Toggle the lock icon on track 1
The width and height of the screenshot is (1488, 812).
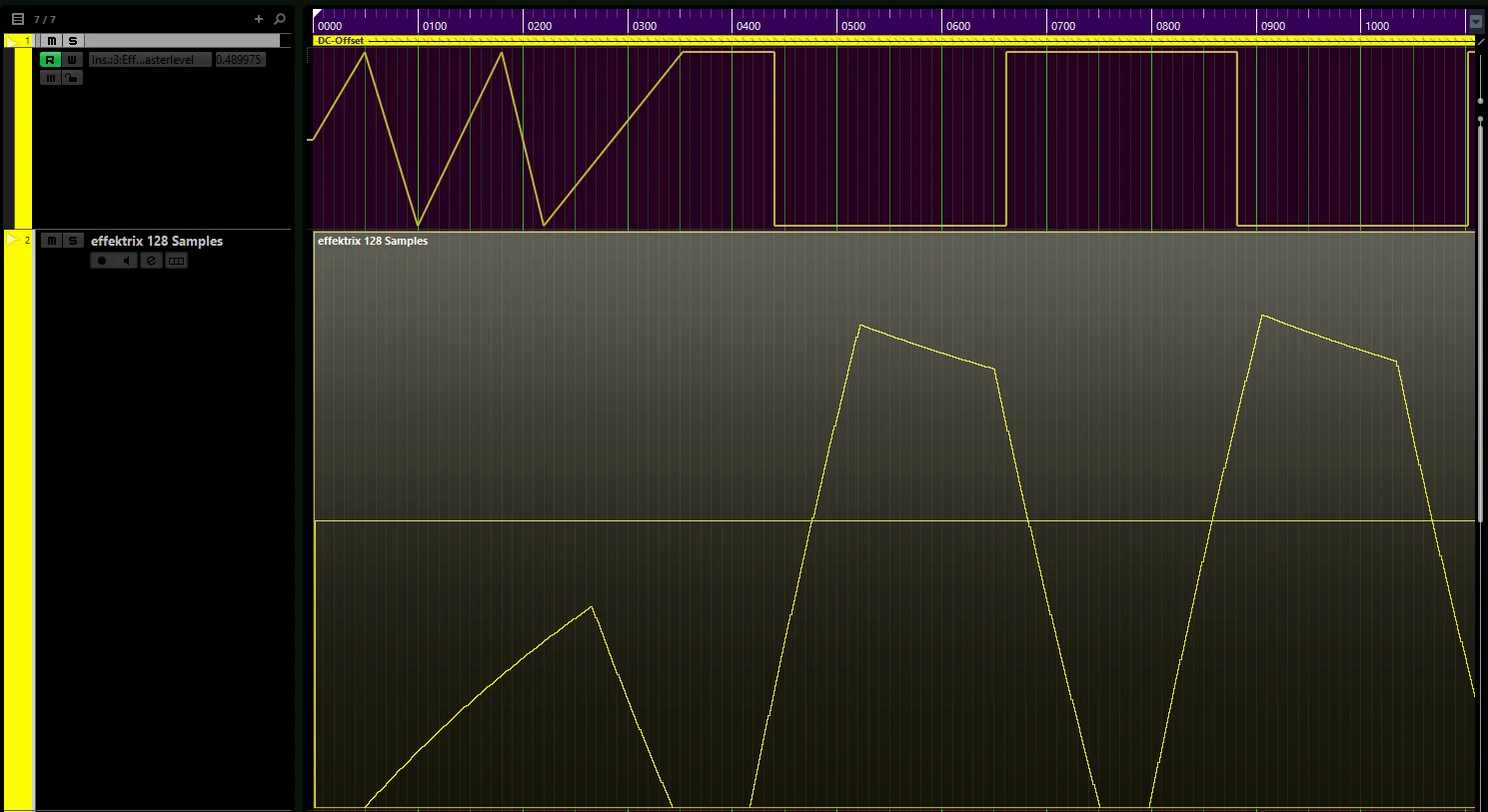[72, 78]
